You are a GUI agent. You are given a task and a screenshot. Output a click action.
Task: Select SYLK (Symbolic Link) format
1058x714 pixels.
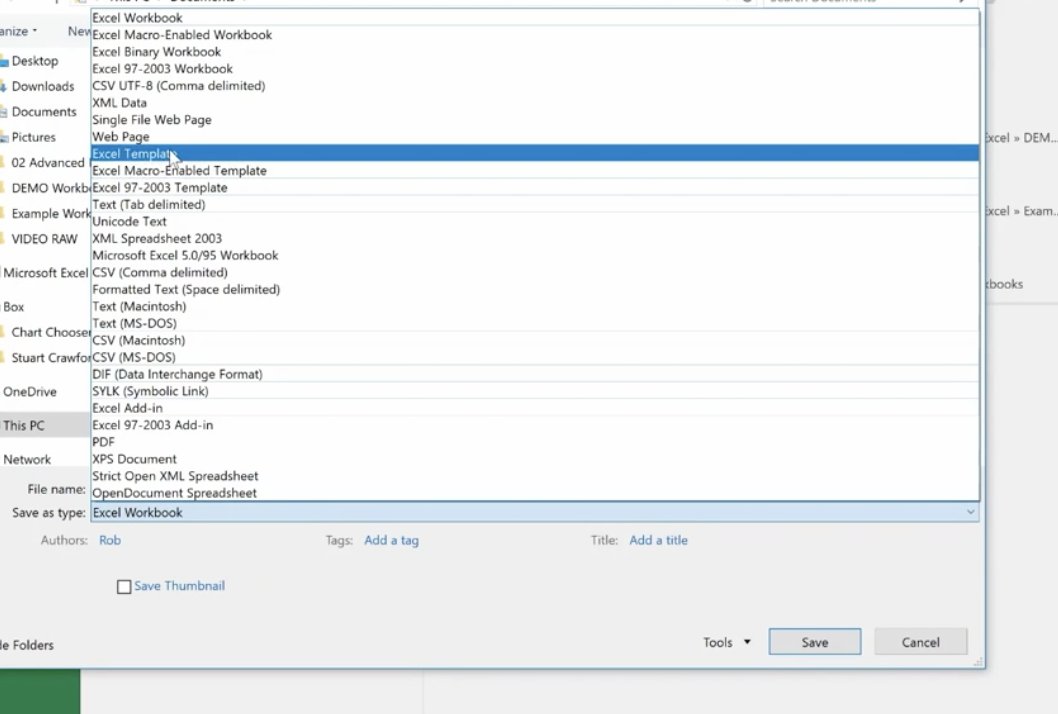click(x=535, y=391)
